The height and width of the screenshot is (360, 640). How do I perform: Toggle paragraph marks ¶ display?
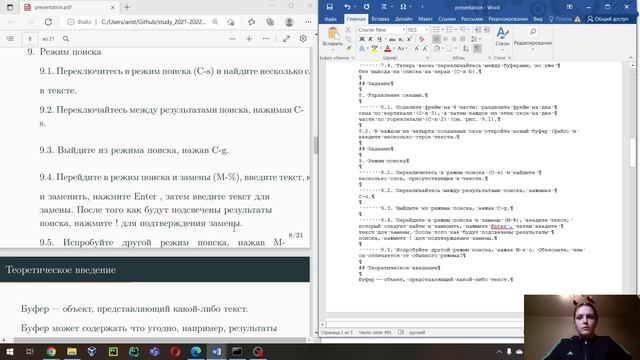pyautogui.click(x=477, y=48)
